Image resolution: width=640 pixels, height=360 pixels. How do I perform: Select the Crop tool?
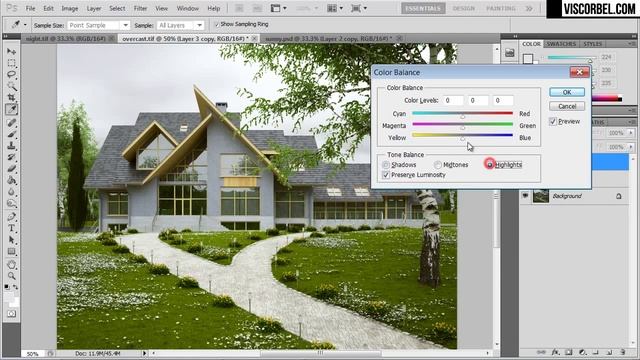[x=11, y=98]
